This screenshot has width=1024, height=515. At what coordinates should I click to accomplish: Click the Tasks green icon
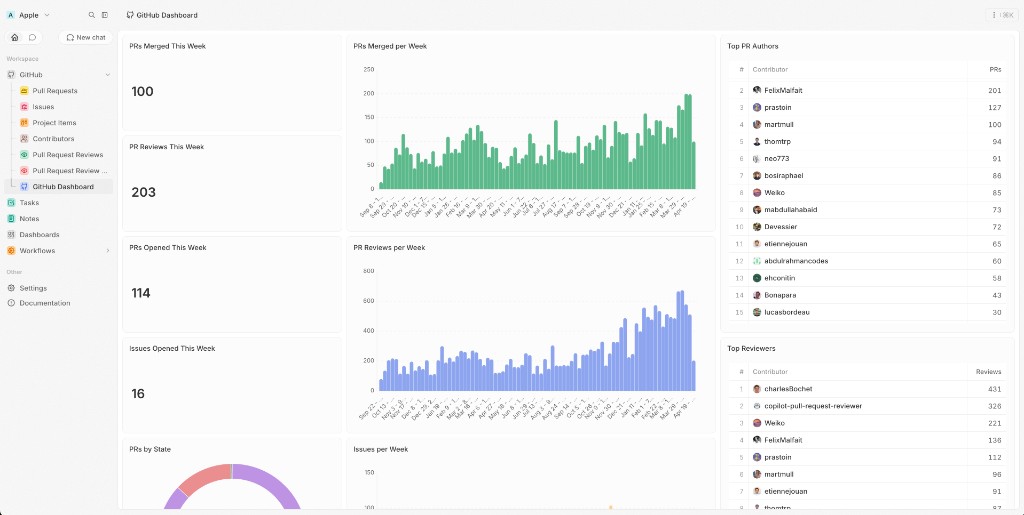11,203
